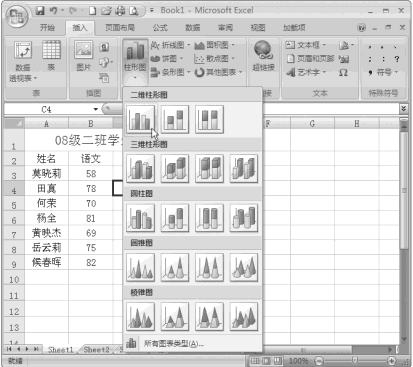
Task: Switch to Page Break Preview in status bar
Action: tap(278, 361)
